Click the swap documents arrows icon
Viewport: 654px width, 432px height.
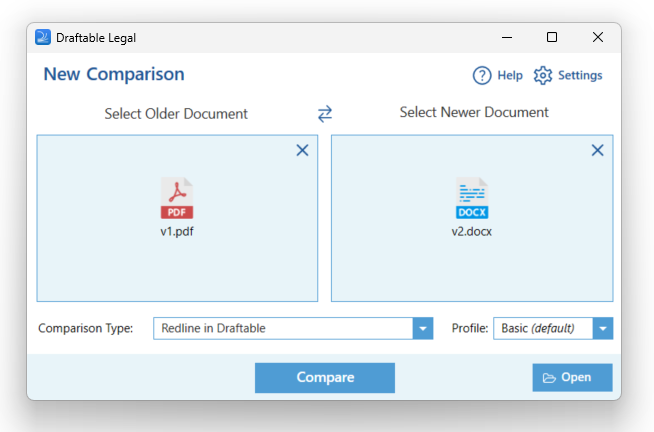325,113
